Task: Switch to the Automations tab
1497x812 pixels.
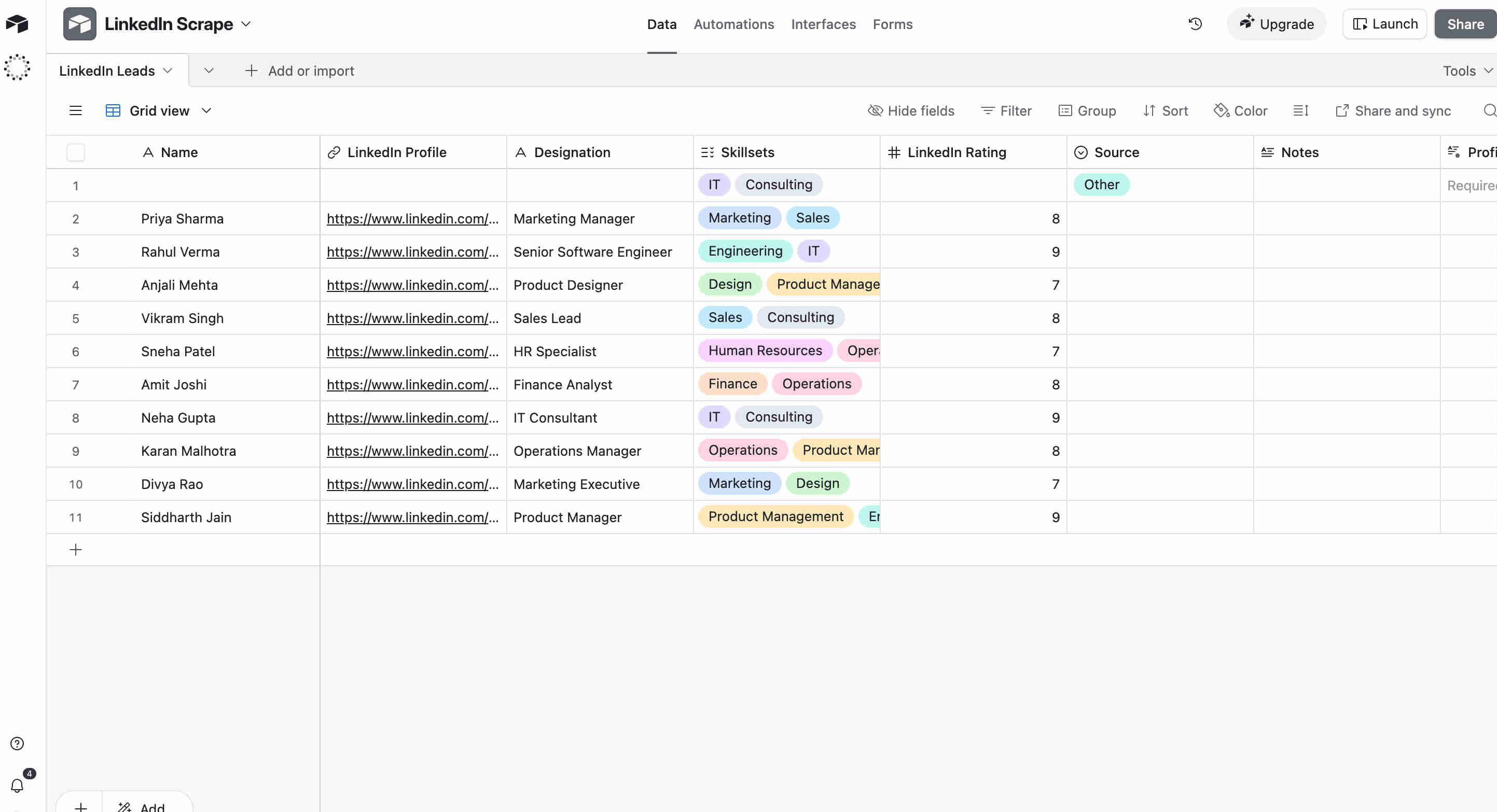Action: pos(733,24)
